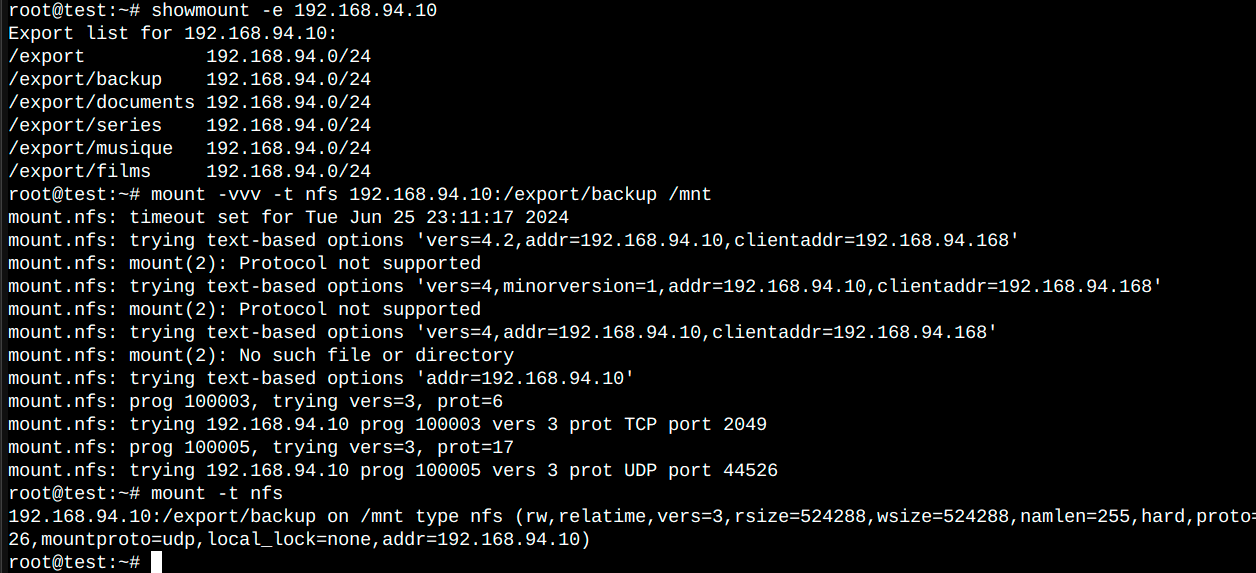This screenshot has height=573, width=1256.
Task: Click the 'prot UDP port 44526' line
Action: click(393, 471)
